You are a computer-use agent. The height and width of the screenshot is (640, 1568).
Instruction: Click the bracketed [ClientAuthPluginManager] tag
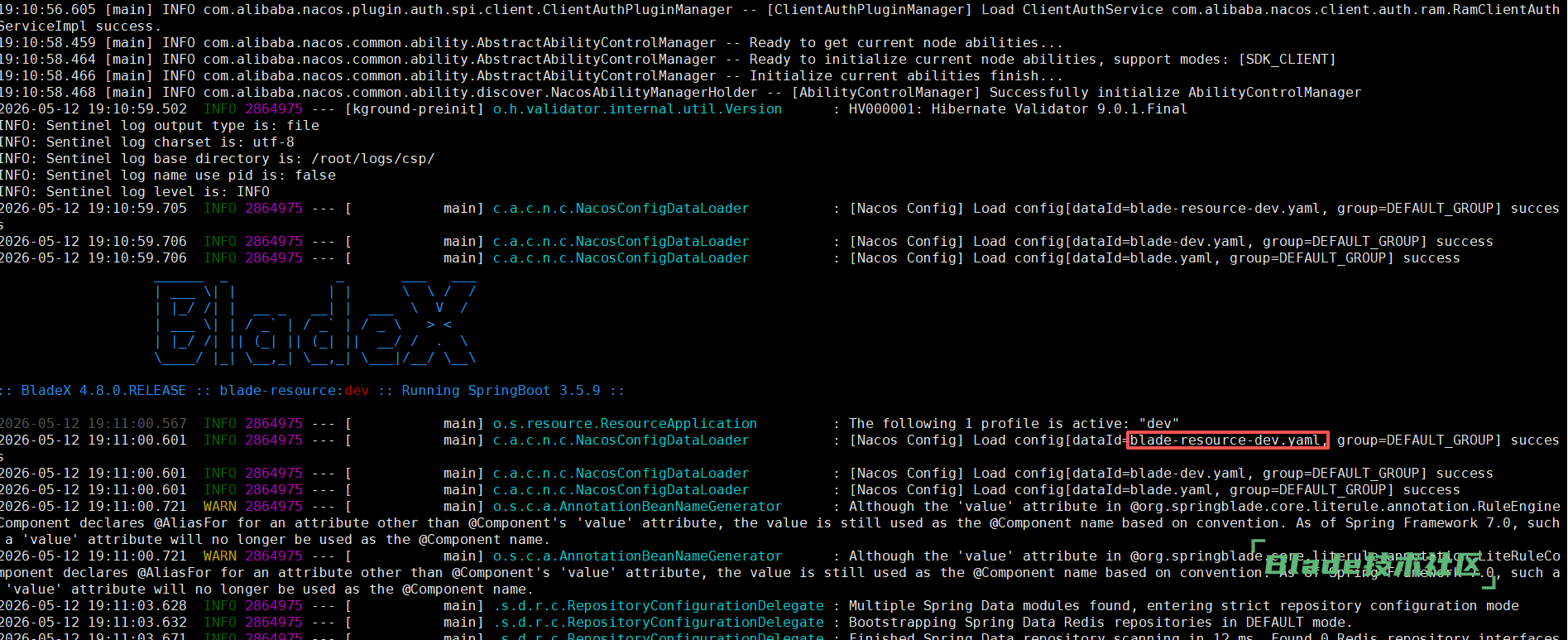[870, 10]
